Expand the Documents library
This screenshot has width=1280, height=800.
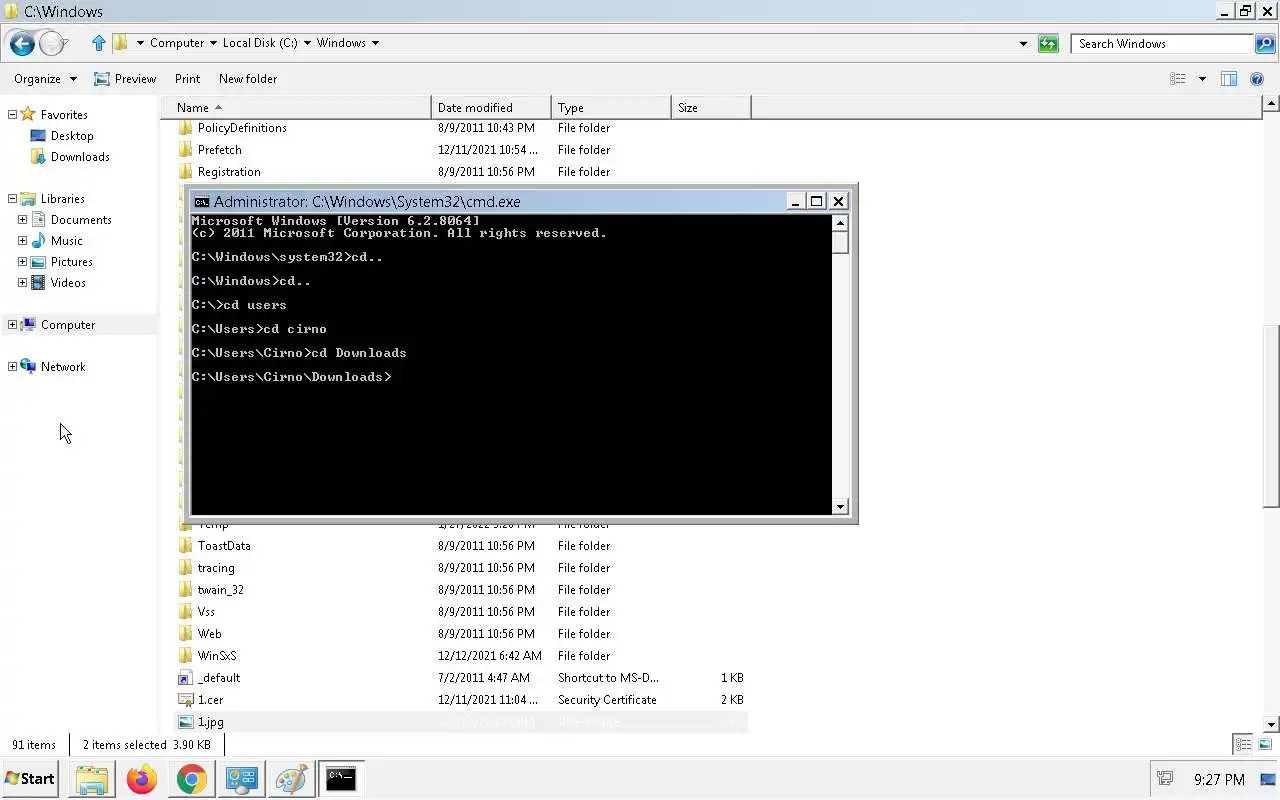click(22, 220)
